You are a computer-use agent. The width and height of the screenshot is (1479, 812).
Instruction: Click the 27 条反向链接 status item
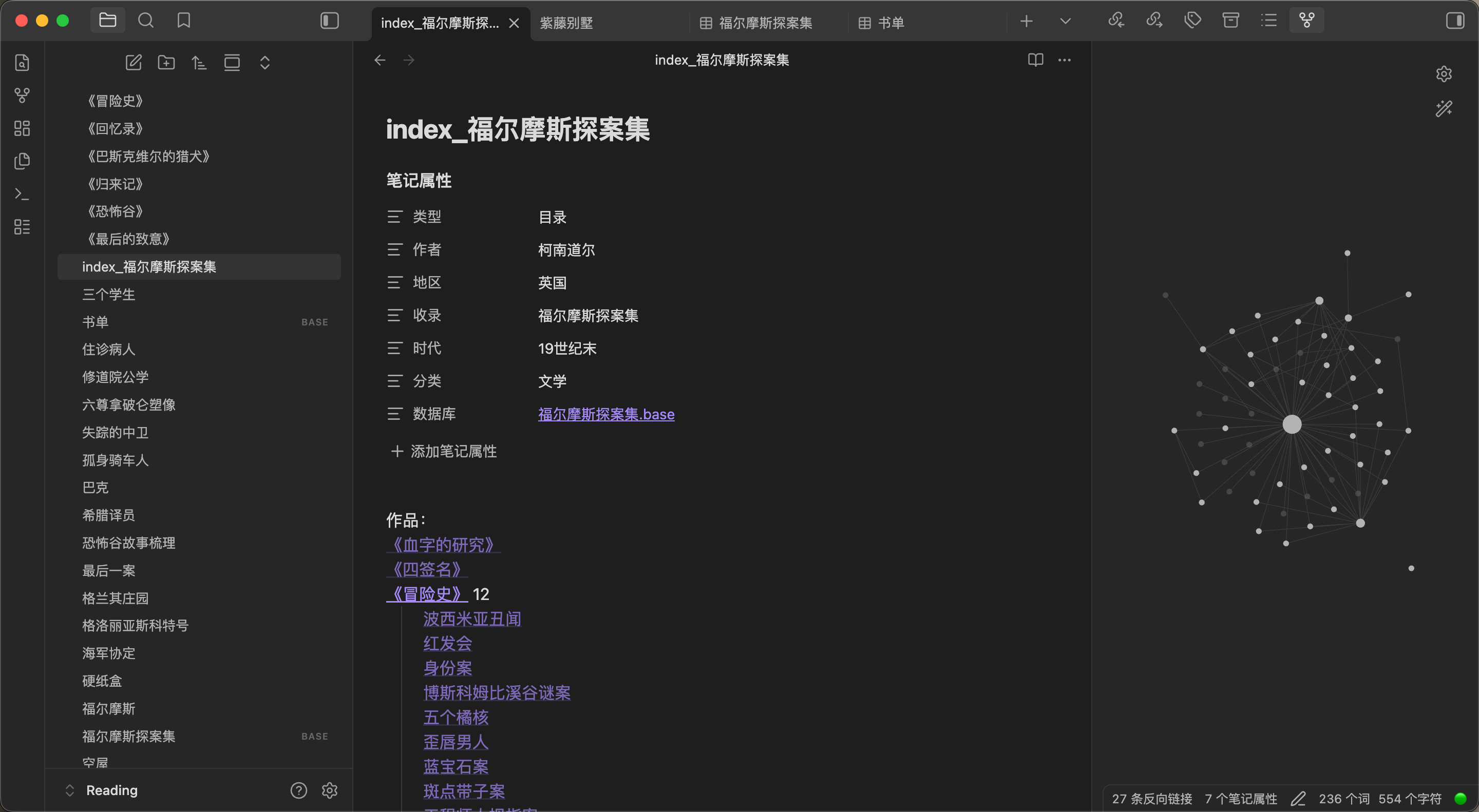coord(1152,799)
